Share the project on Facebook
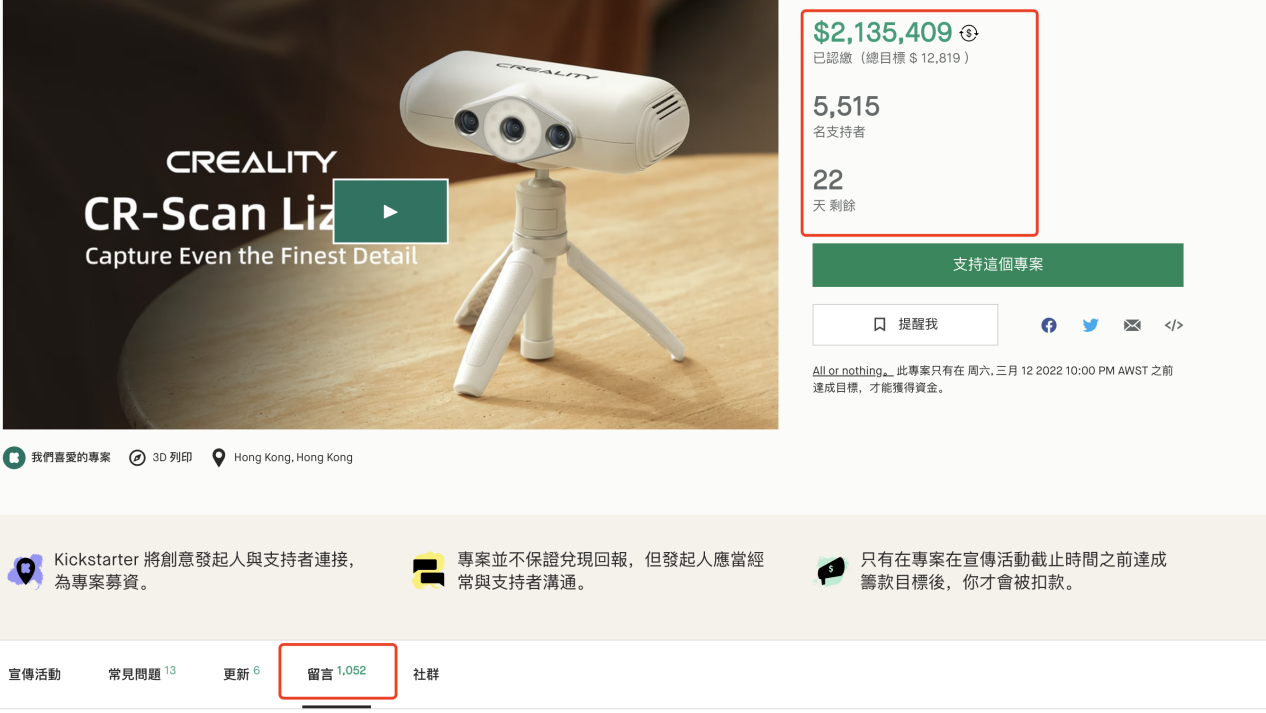Screen dimensions: 1266x713 [x=1048, y=324]
